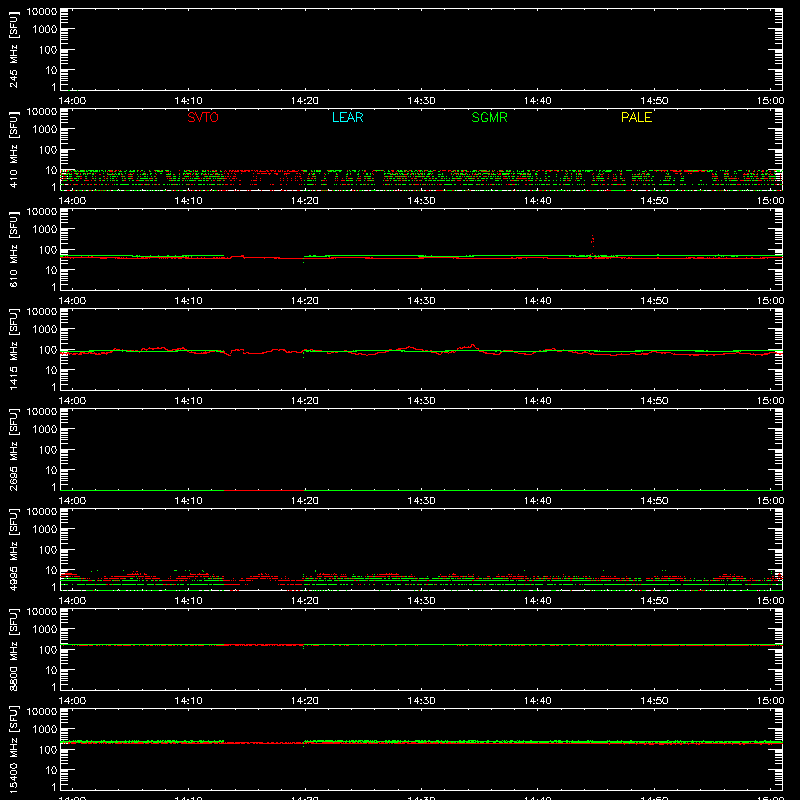Click the 14:10 label under 8800 MHz panel
The image size is (800, 800).
(x=188, y=701)
